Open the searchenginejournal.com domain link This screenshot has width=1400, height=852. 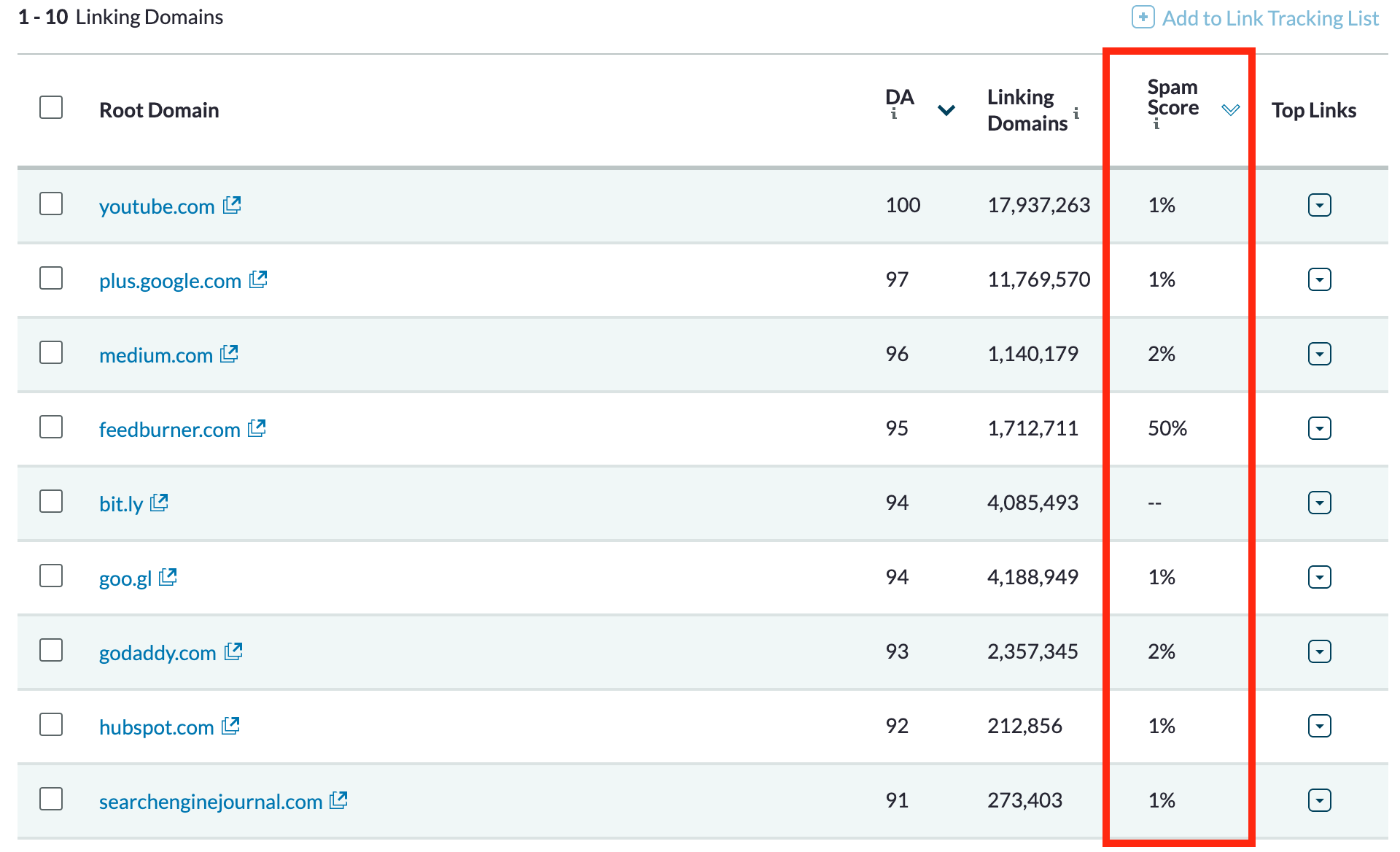(211, 802)
